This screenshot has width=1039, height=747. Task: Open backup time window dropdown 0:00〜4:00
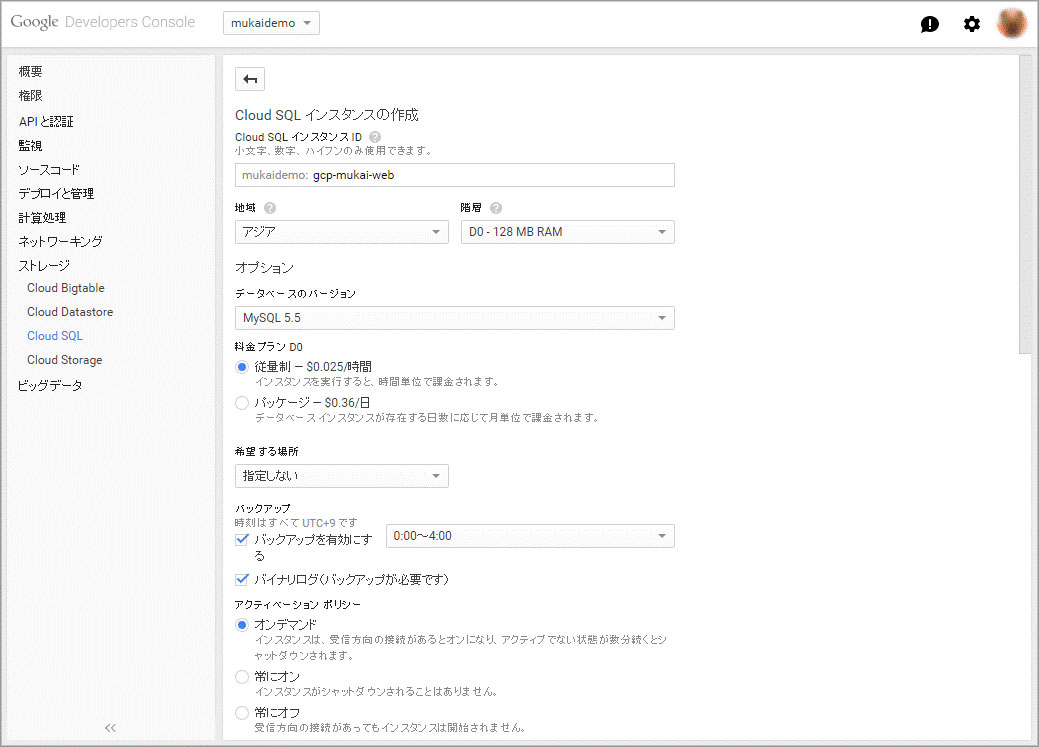(530, 536)
